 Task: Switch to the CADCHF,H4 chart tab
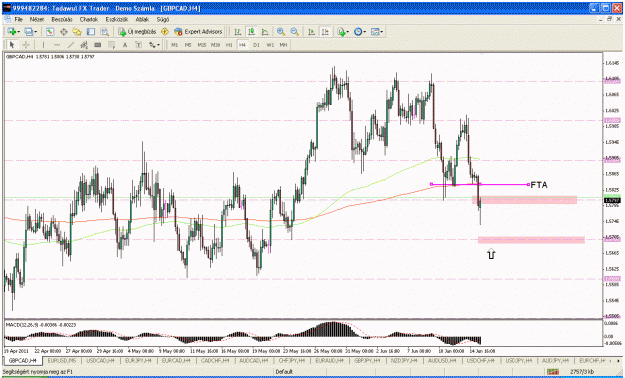[214, 360]
